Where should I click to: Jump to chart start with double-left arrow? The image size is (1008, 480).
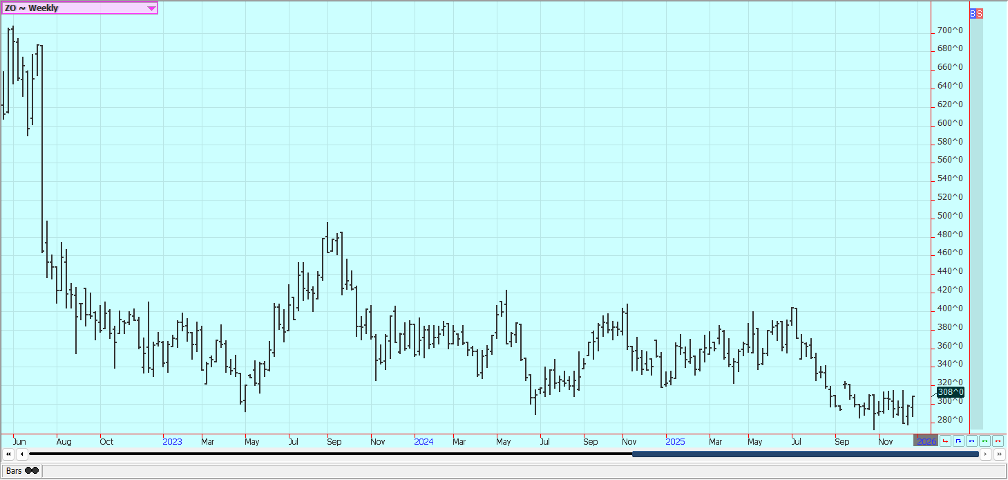point(8,454)
